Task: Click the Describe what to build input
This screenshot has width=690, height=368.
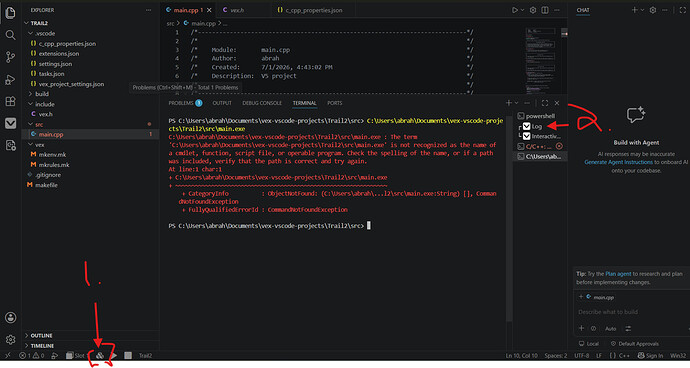Action: 631,312
